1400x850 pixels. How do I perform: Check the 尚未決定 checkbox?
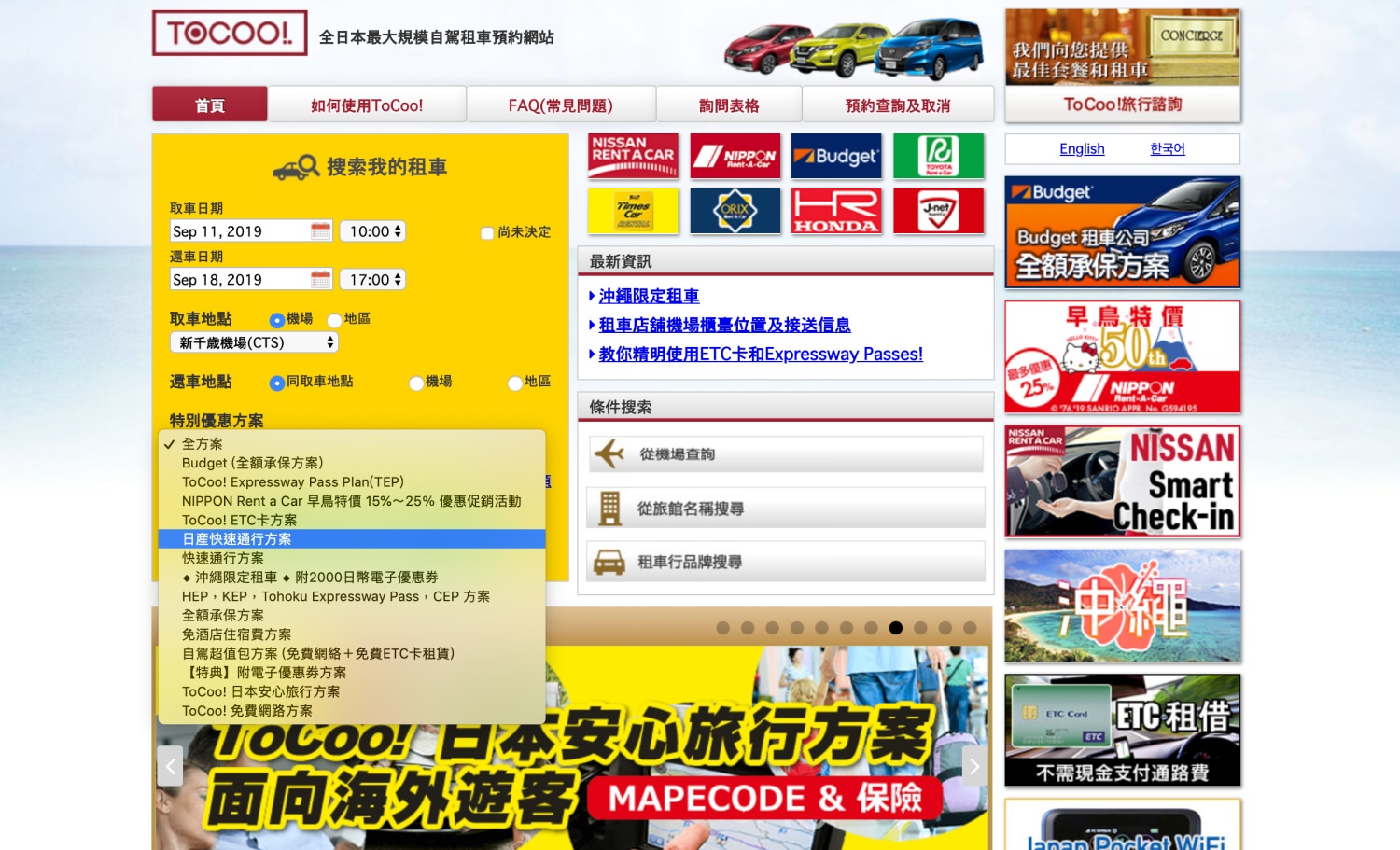(486, 233)
